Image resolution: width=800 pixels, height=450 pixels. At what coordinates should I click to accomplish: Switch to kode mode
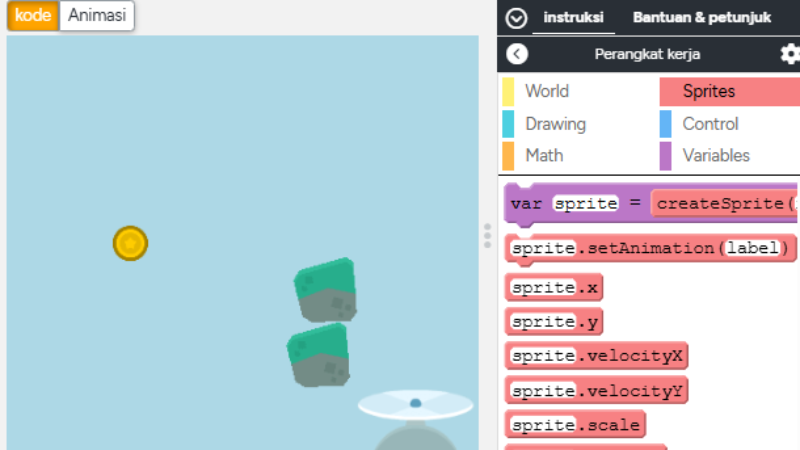coord(33,15)
